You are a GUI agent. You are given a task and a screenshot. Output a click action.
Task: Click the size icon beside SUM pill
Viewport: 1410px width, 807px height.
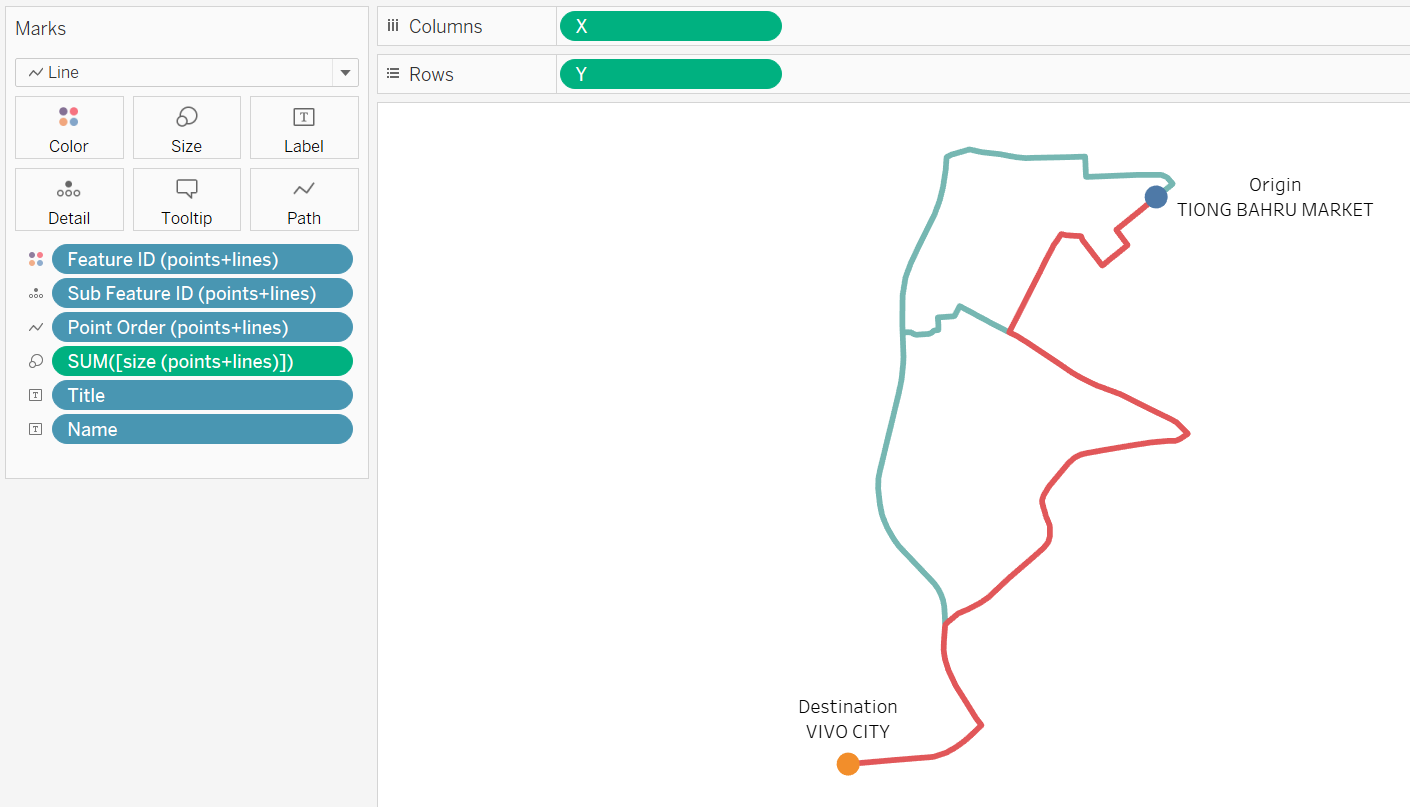(x=36, y=361)
